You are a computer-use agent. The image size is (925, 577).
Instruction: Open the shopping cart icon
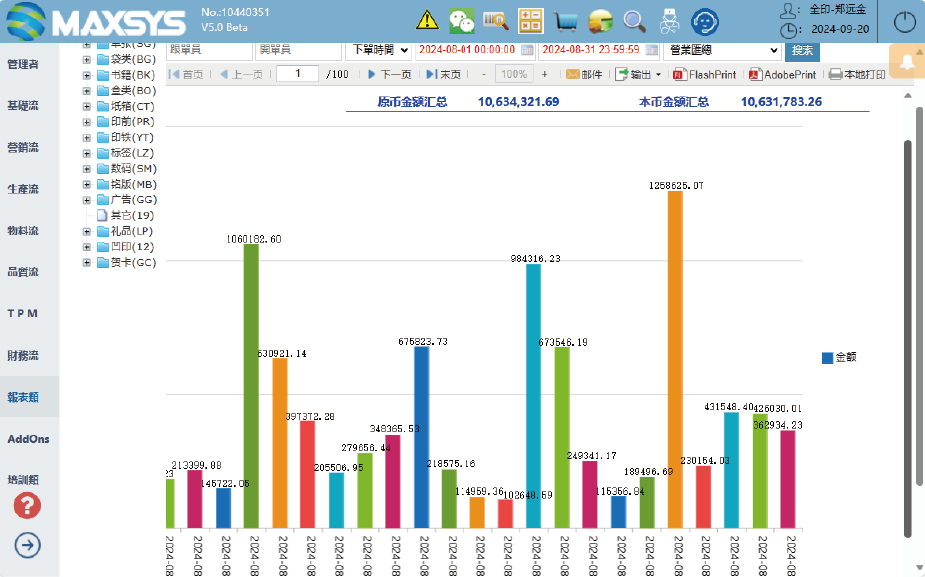point(566,22)
